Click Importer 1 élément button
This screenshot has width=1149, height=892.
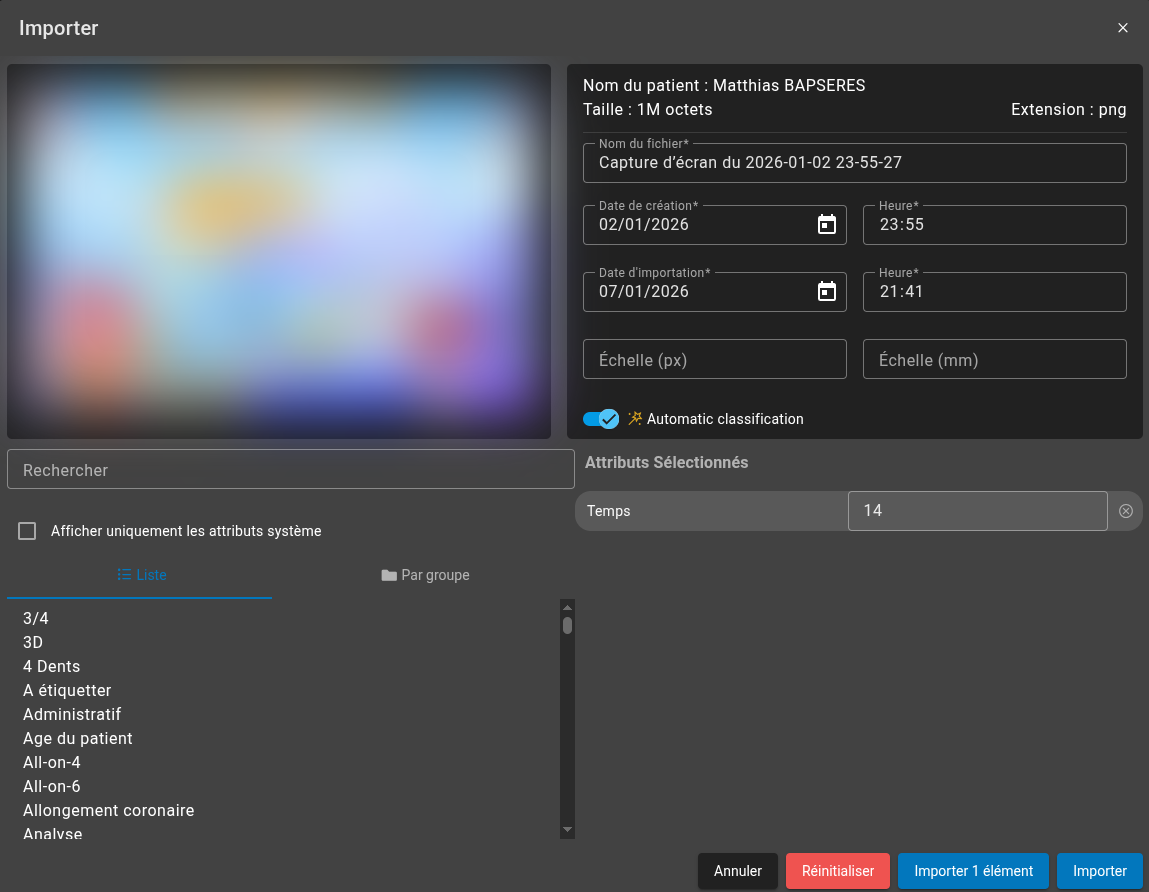[x=973, y=871]
